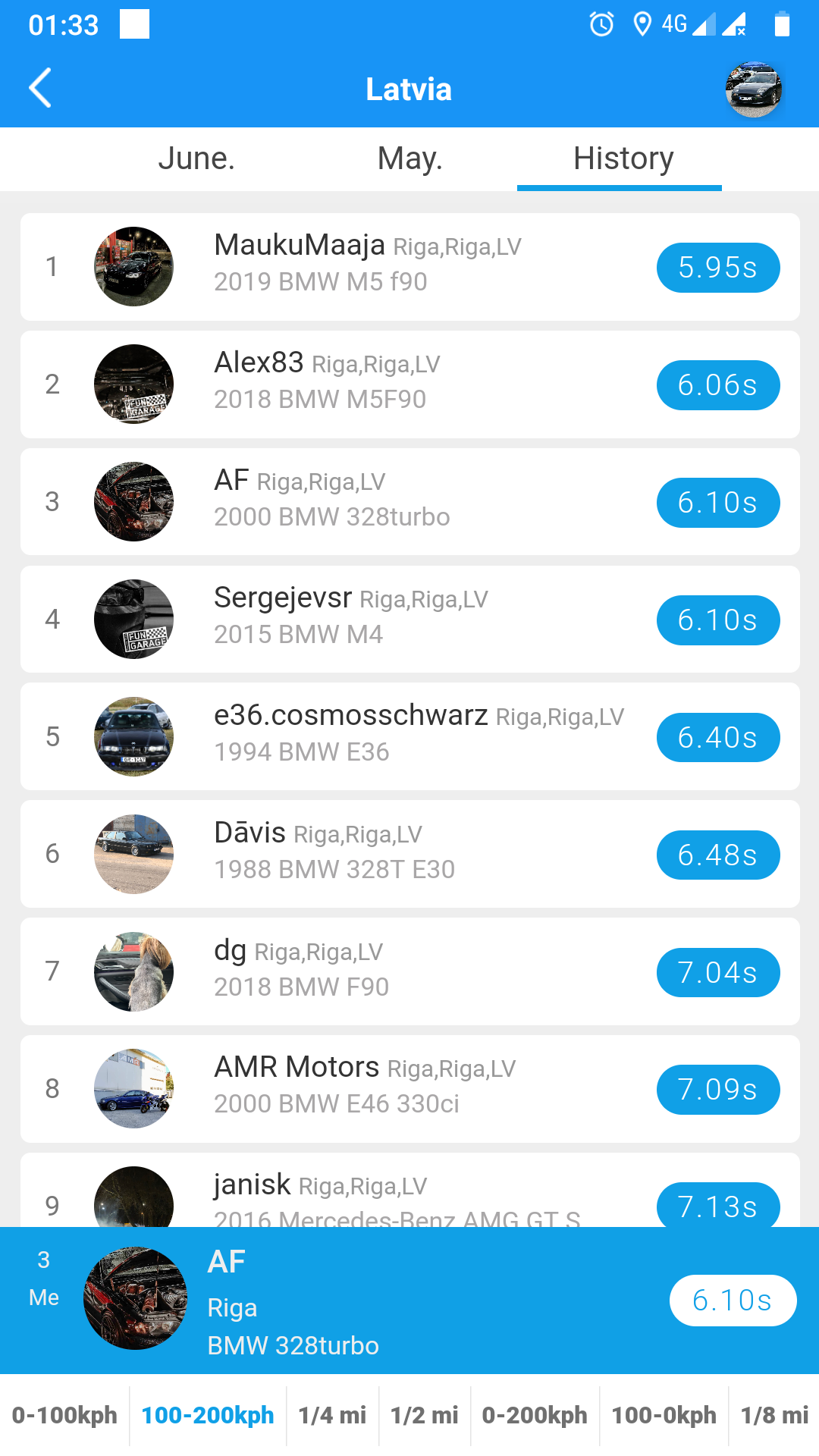
Task: Open AMR Motors profile picture
Action: point(133,1089)
